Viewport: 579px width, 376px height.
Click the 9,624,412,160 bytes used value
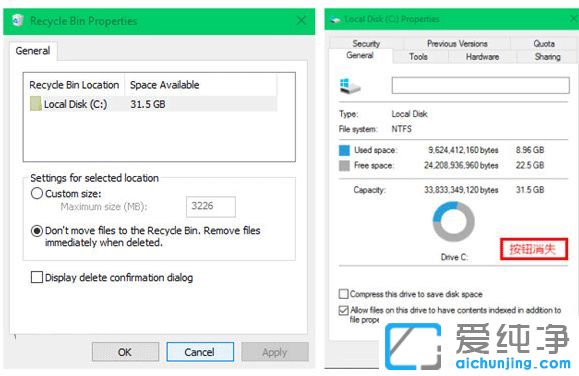463,150
